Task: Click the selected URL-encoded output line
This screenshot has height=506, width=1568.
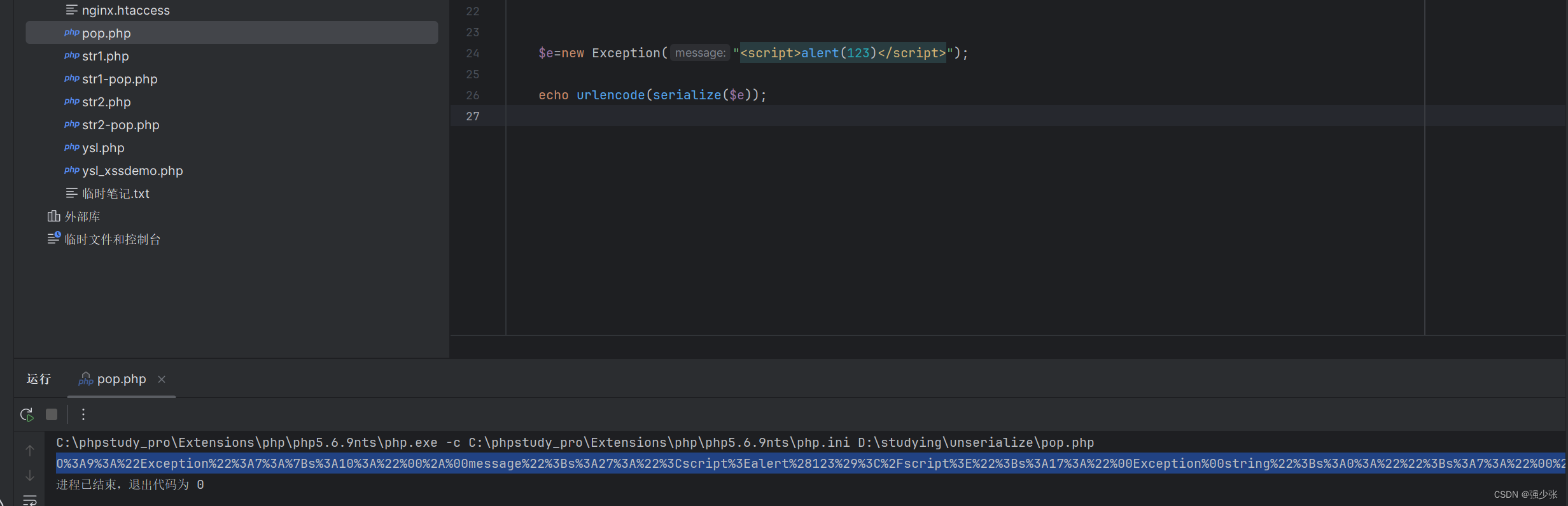Action: click(810, 463)
